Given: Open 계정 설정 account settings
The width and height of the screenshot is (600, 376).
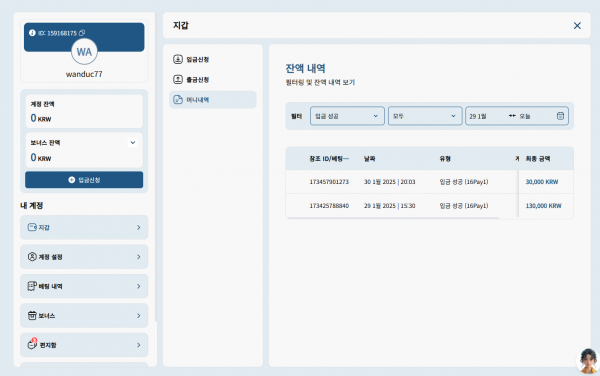Looking at the screenshot, I should tap(84, 257).
